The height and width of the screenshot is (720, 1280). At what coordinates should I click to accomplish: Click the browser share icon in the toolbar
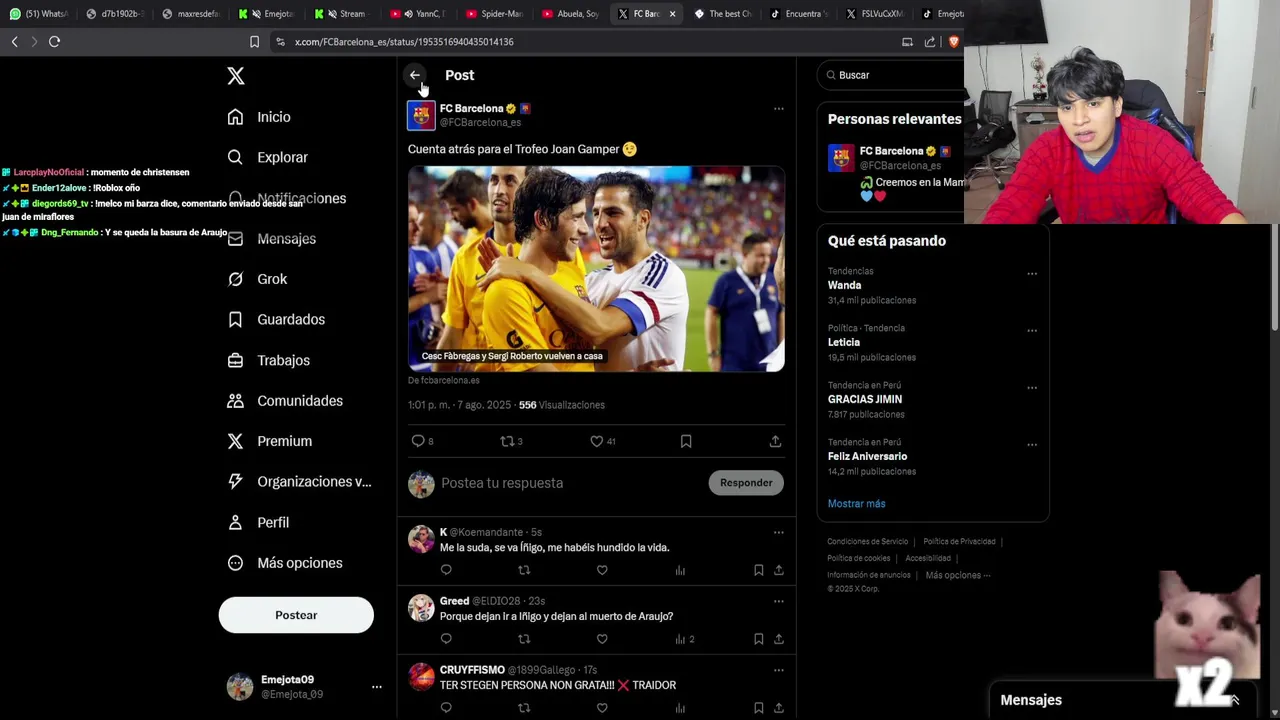[930, 42]
